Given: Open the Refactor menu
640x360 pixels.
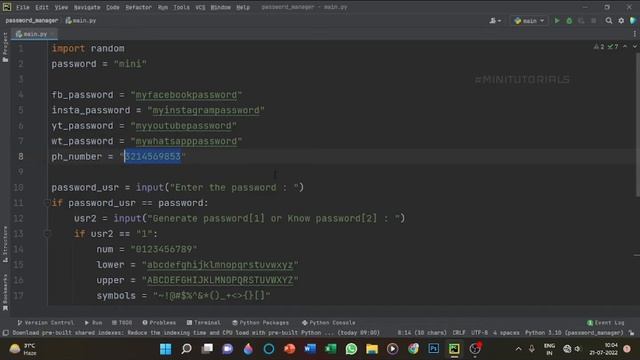Looking at the screenshot, I should (x=138, y=7).
